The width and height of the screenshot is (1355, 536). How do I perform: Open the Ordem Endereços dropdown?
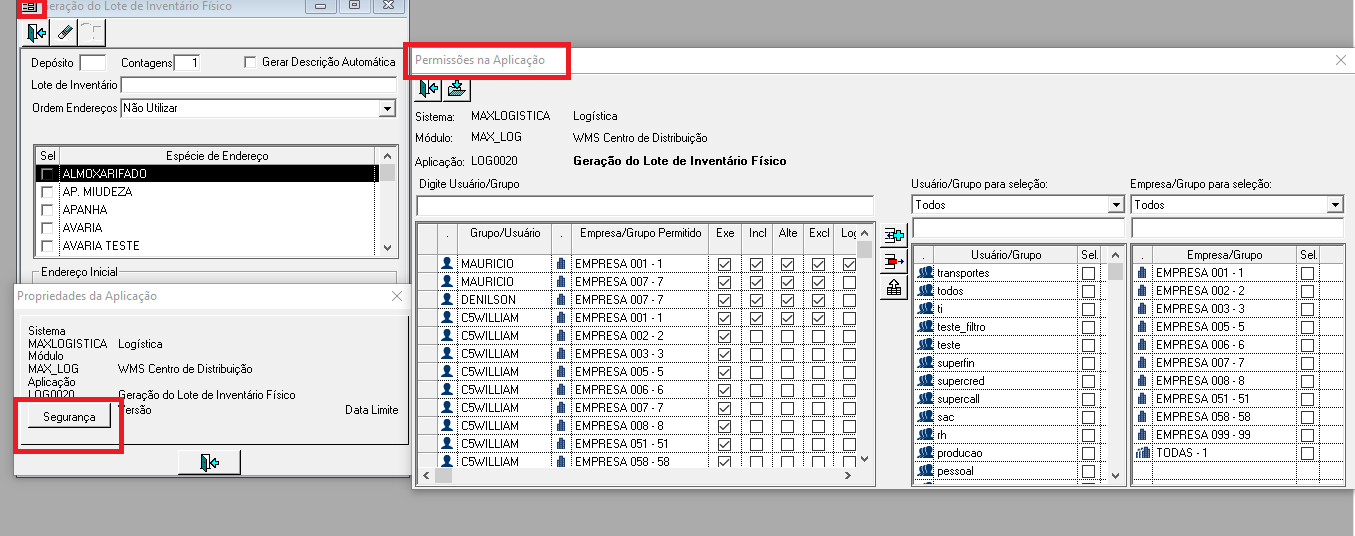tap(387, 108)
